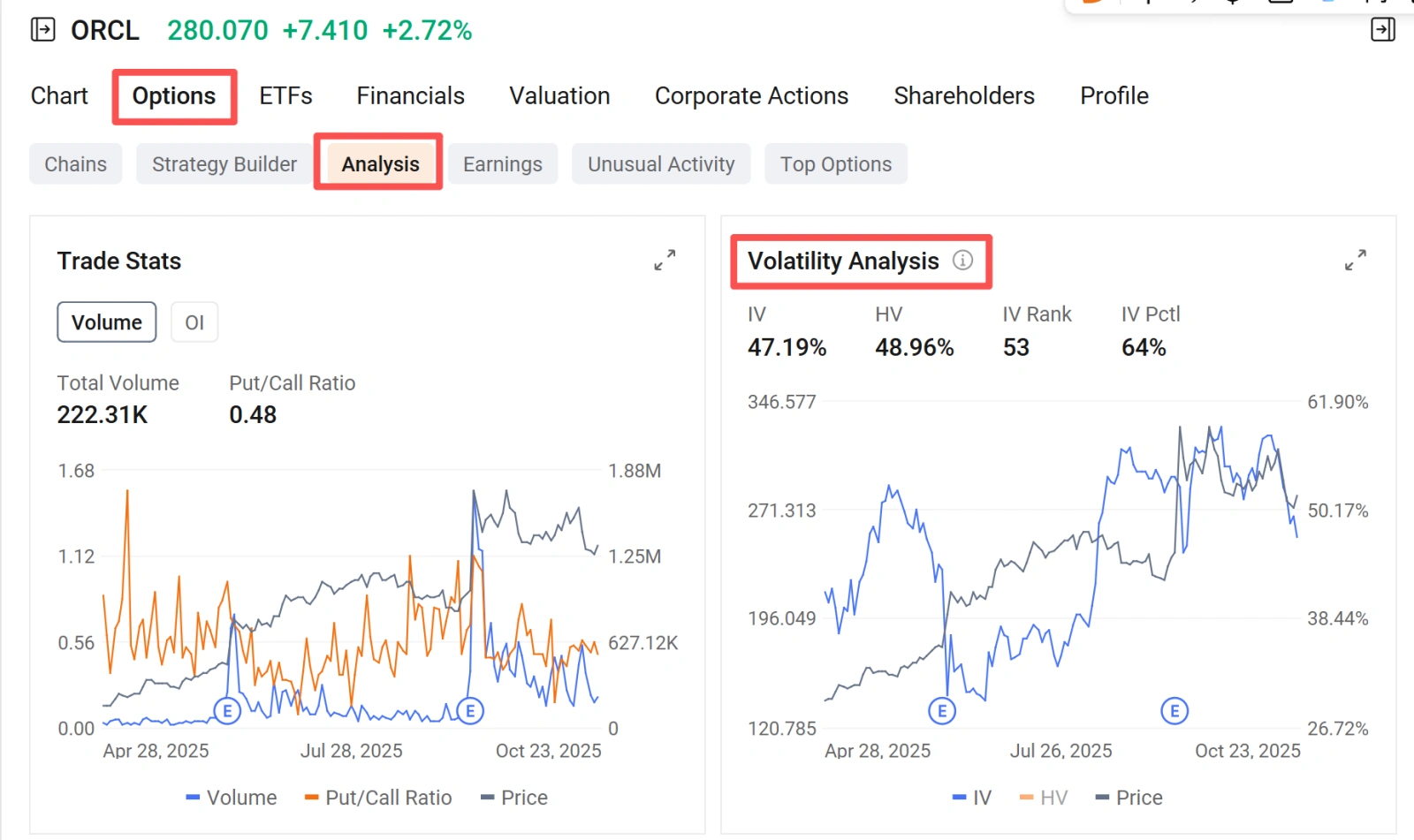The width and height of the screenshot is (1414, 840).
Task: Switch Trade Stats to OI
Action: (x=194, y=322)
